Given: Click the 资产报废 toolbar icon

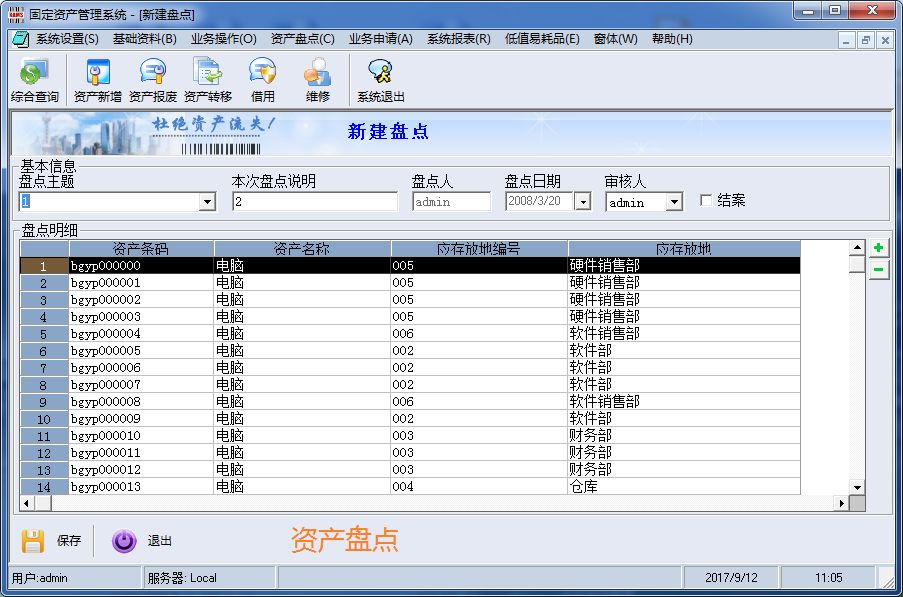Looking at the screenshot, I should [x=152, y=80].
